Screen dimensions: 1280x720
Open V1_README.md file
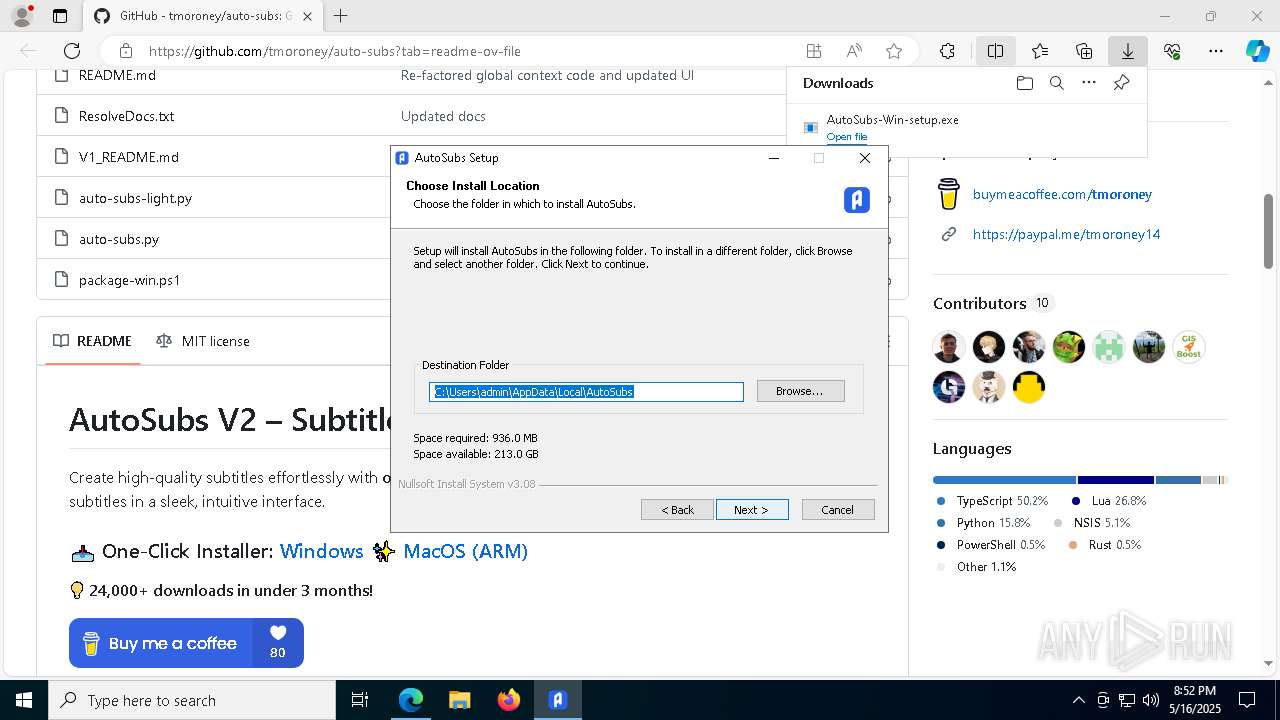128,157
